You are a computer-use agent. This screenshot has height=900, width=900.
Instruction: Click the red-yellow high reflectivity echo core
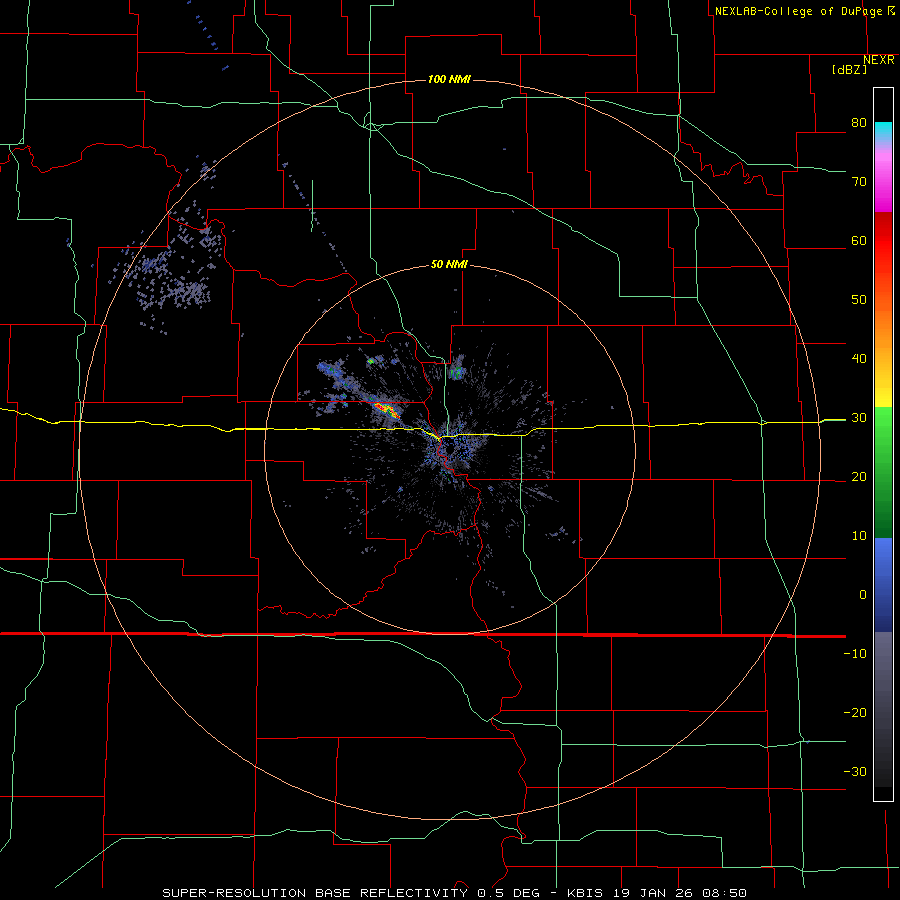pyautogui.click(x=386, y=409)
